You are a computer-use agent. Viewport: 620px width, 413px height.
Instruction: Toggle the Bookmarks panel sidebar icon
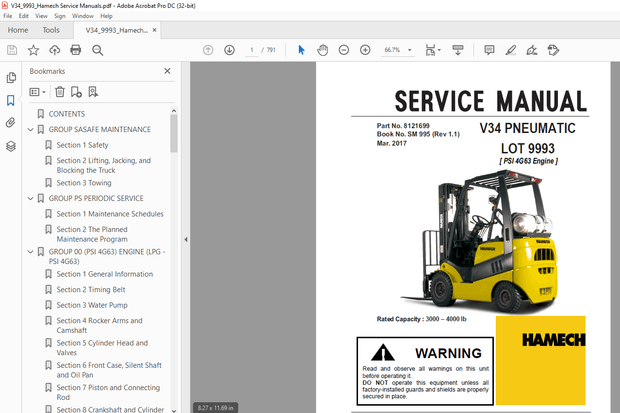(x=11, y=100)
